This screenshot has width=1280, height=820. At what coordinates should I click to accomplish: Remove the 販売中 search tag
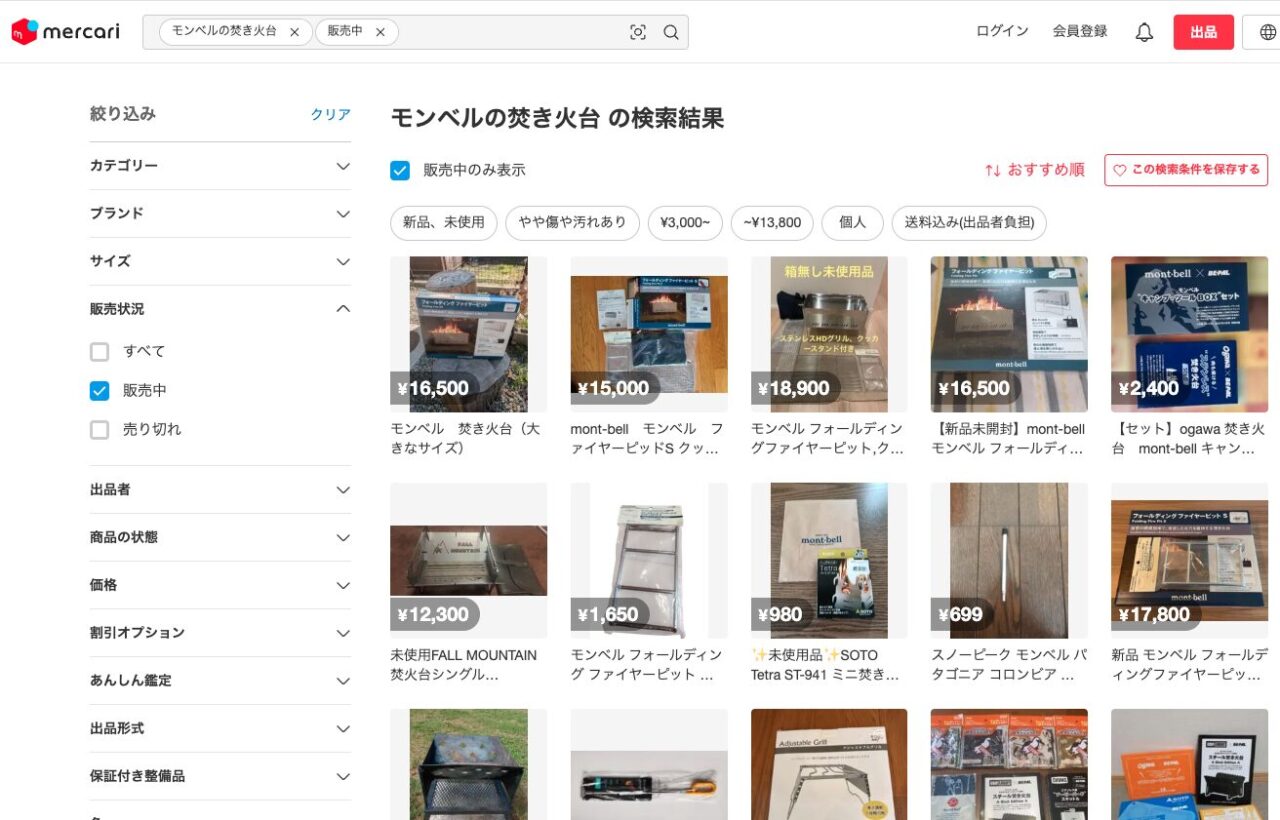coord(380,32)
